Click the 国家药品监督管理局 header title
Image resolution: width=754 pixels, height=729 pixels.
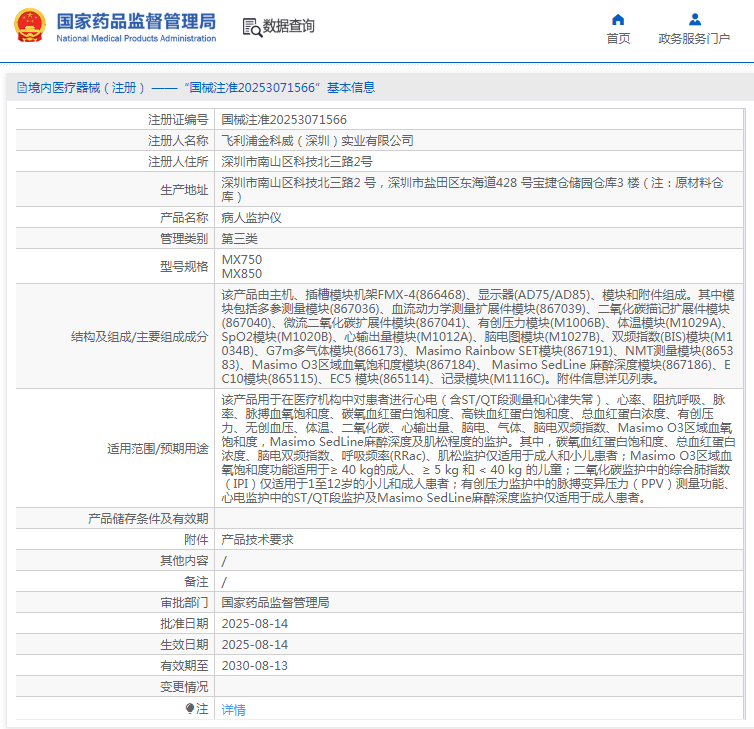click(x=136, y=22)
